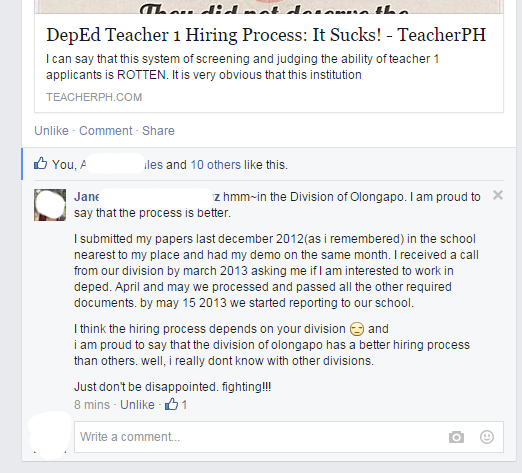Click Comment under the post
Viewport: 522px width, 473px height.
pos(105,131)
